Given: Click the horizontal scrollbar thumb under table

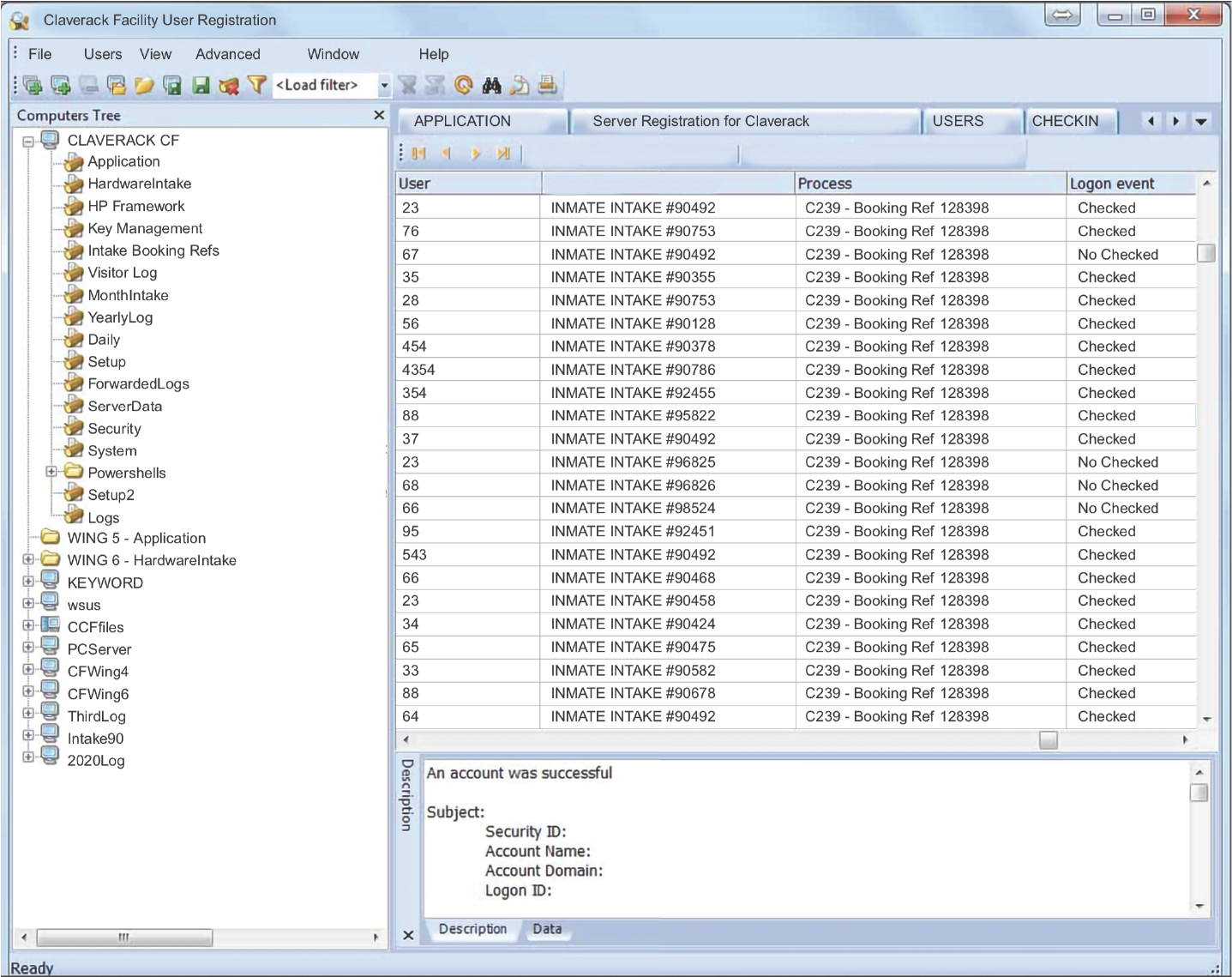Looking at the screenshot, I should [x=1048, y=739].
